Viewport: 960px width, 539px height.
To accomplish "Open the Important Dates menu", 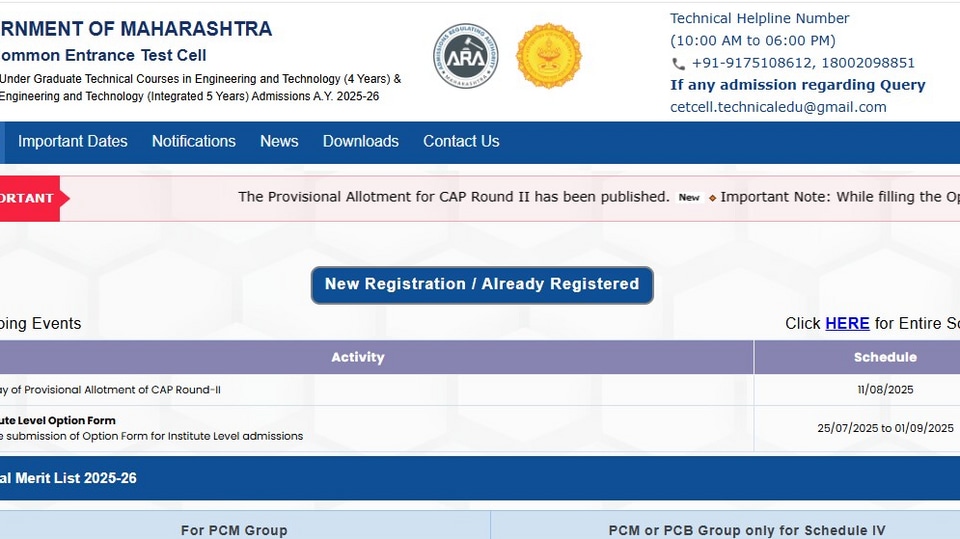I will pyautogui.click(x=72, y=141).
